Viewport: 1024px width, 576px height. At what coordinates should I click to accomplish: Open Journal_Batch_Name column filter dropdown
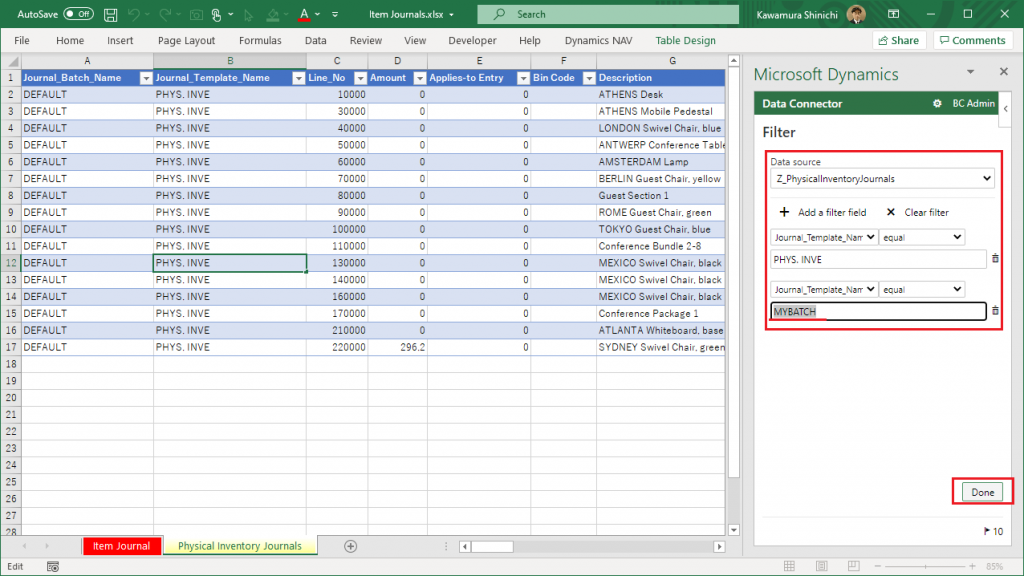coord(146,78)
